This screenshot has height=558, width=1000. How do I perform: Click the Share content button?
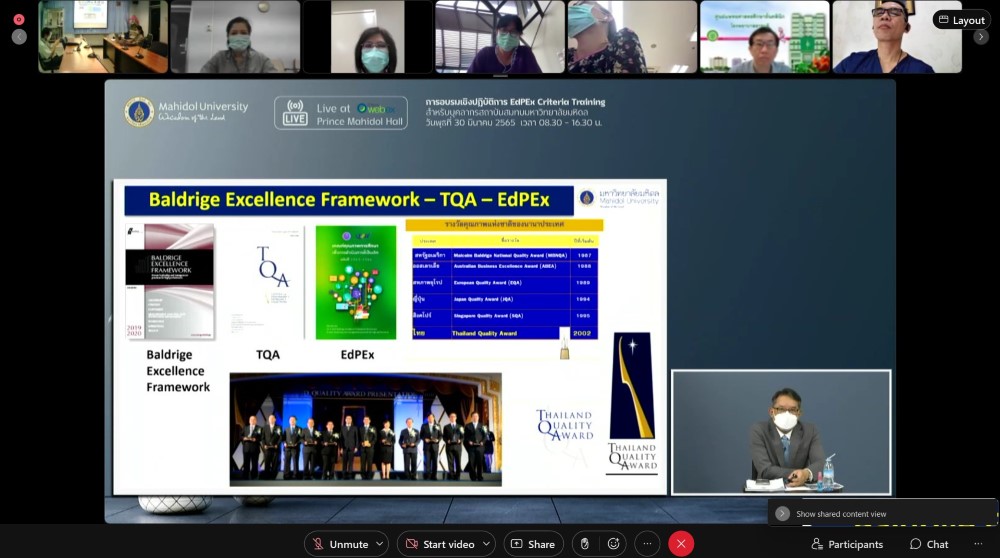click(x=533, y=544)
